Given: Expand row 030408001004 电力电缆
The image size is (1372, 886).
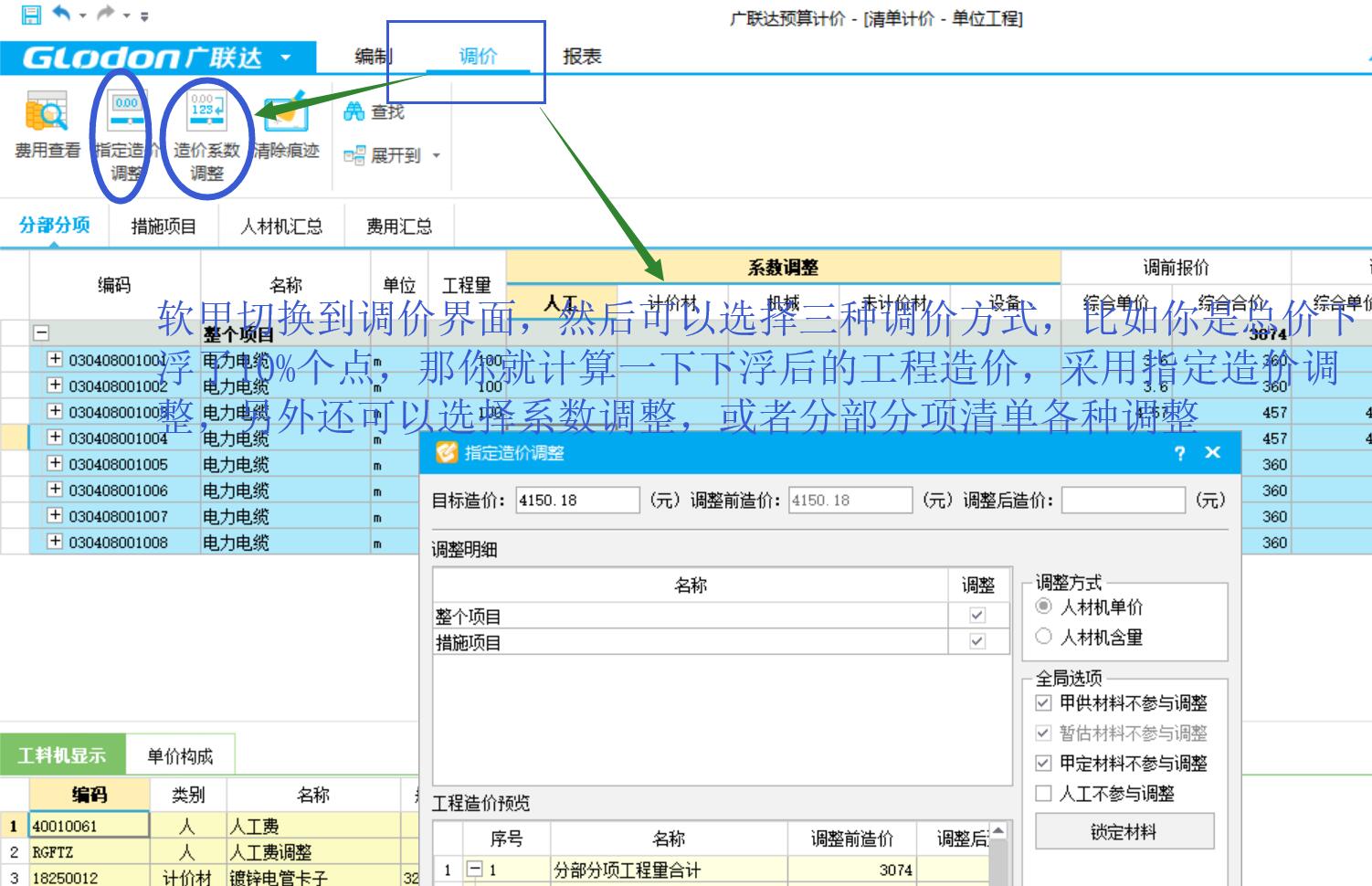Looking at the screenshot, I should 55,438.
